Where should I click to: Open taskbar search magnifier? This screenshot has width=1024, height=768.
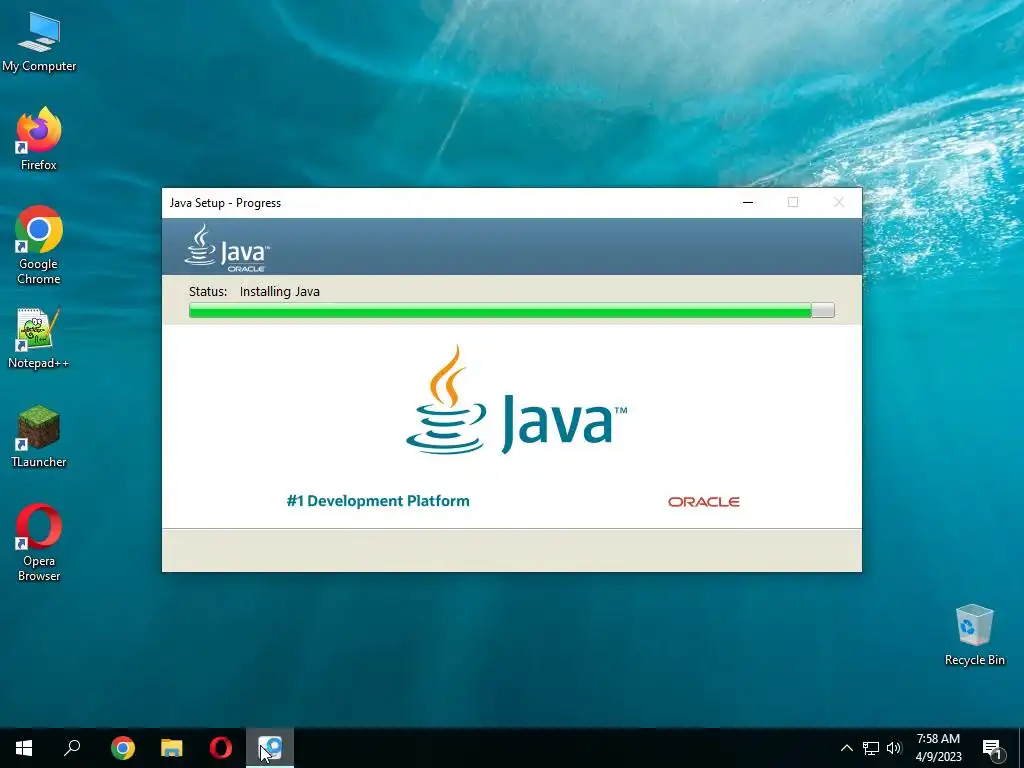point(72,748)
